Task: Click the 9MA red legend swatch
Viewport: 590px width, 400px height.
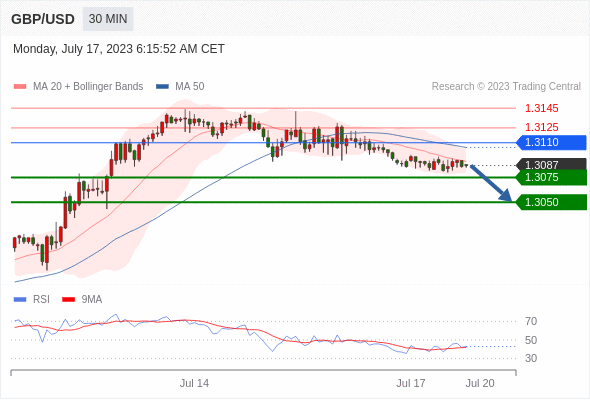Action: [x=68, y=300]
